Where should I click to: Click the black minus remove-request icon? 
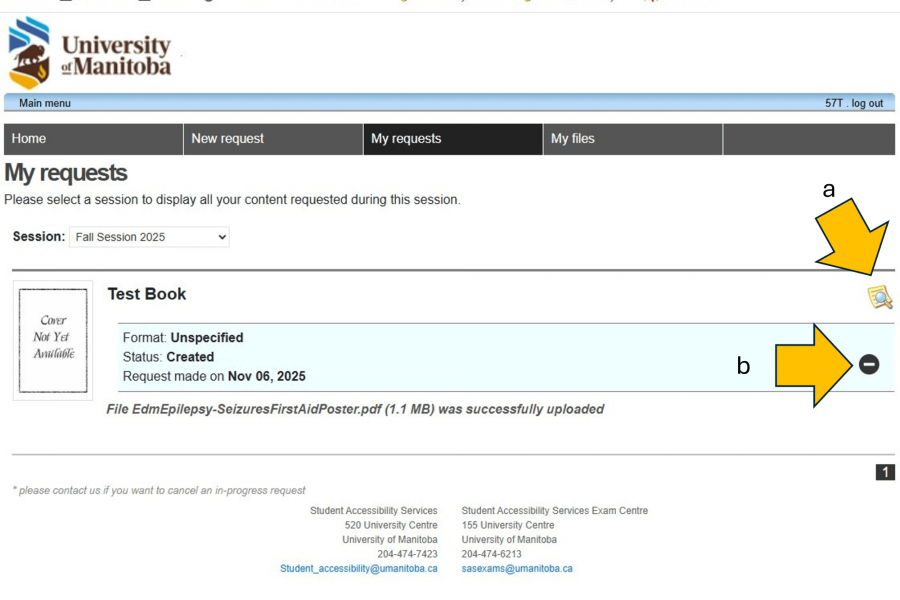click(869, 365)
